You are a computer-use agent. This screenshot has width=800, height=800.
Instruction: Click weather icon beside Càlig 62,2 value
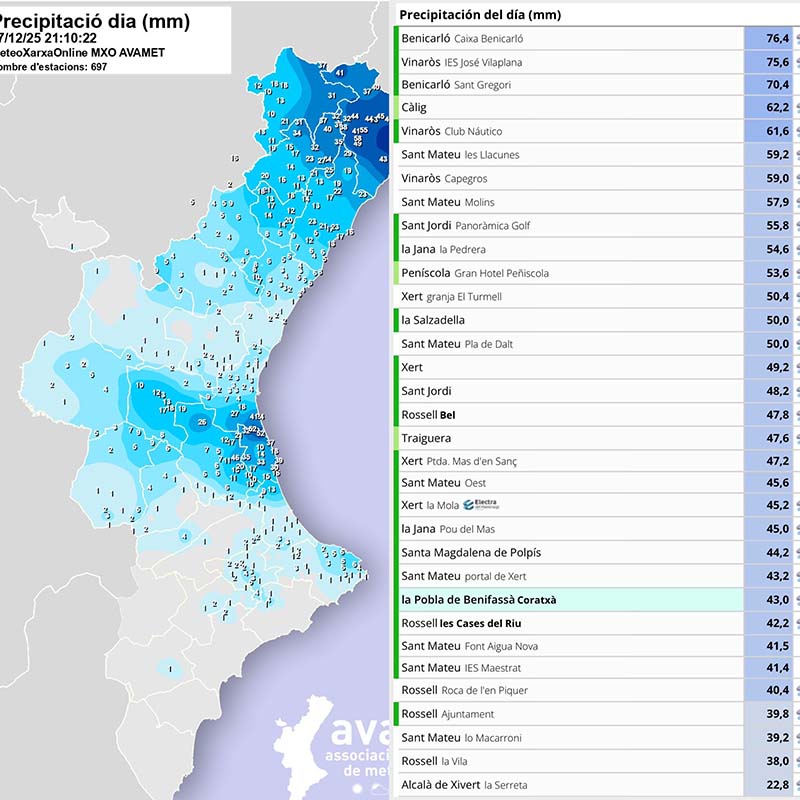click(x=796, y=108)
